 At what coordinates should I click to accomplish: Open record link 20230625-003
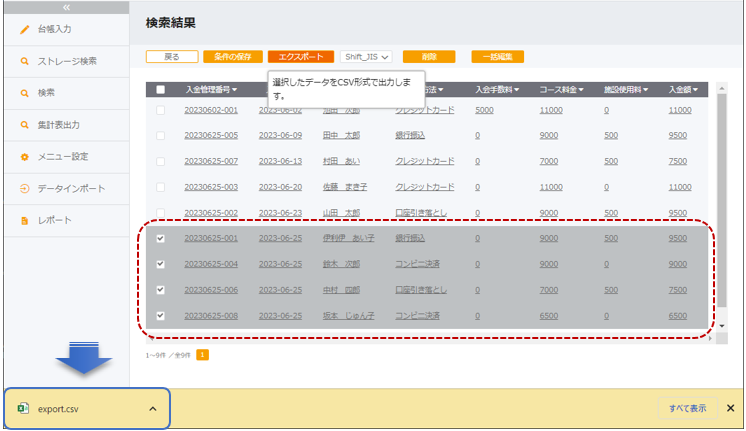tap(211, 187)
